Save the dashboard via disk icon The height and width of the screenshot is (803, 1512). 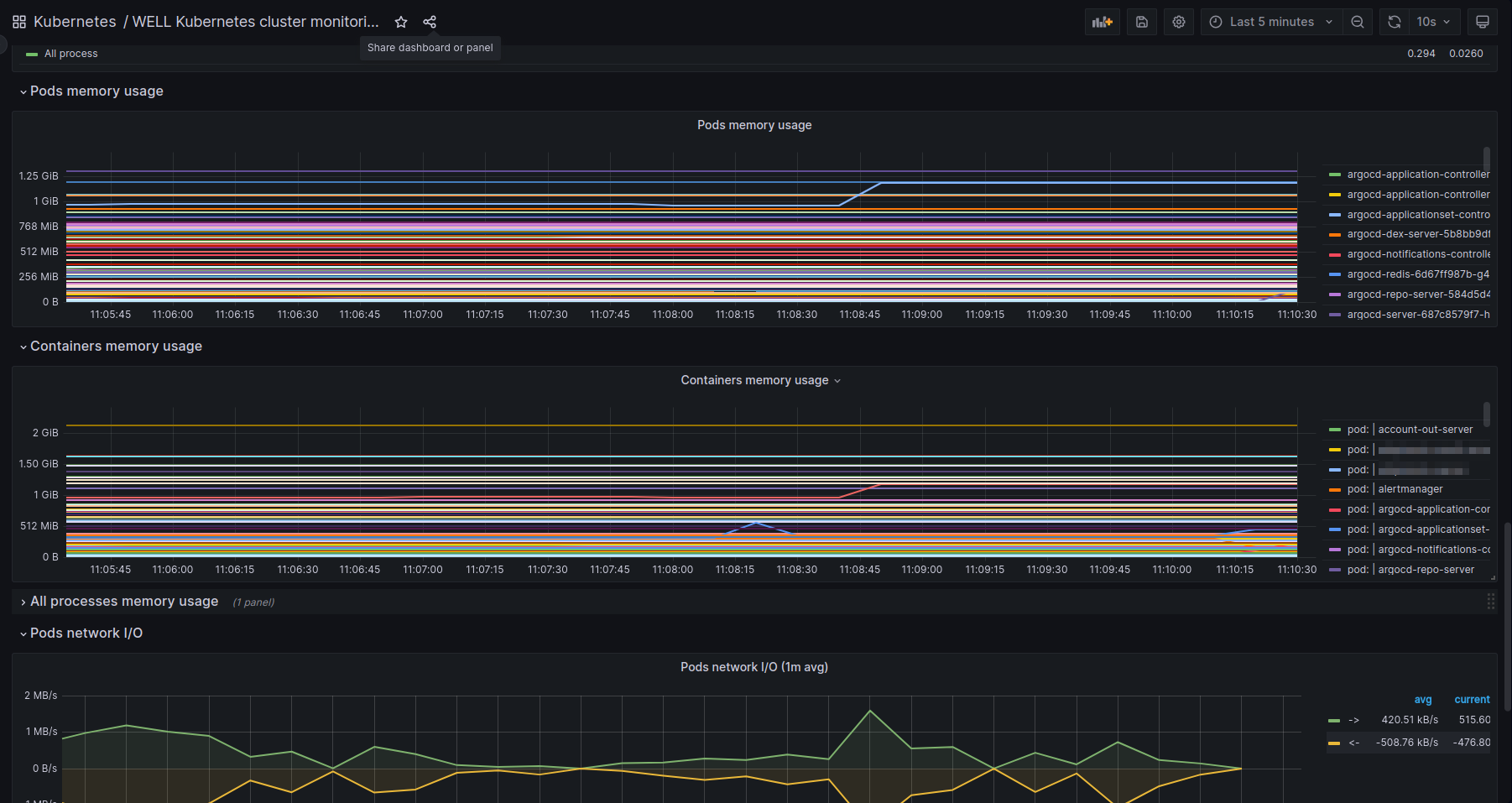1142,22
